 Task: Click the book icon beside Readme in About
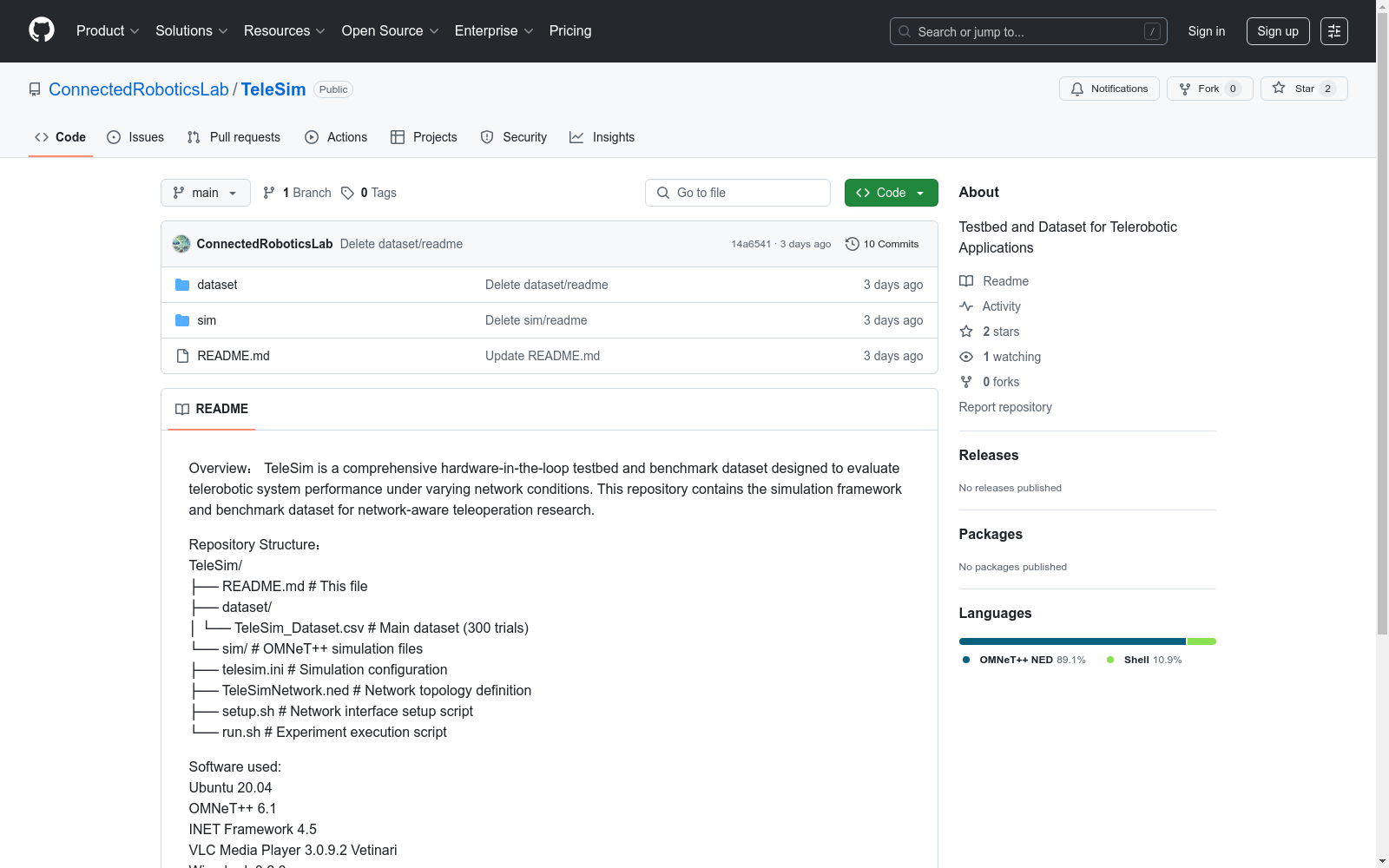pyautogui.click(x=966, y=281)
